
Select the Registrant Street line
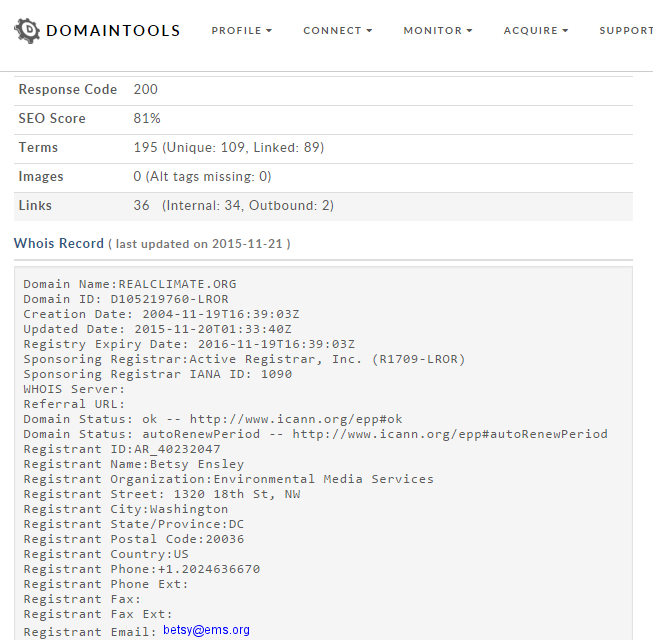162,494
